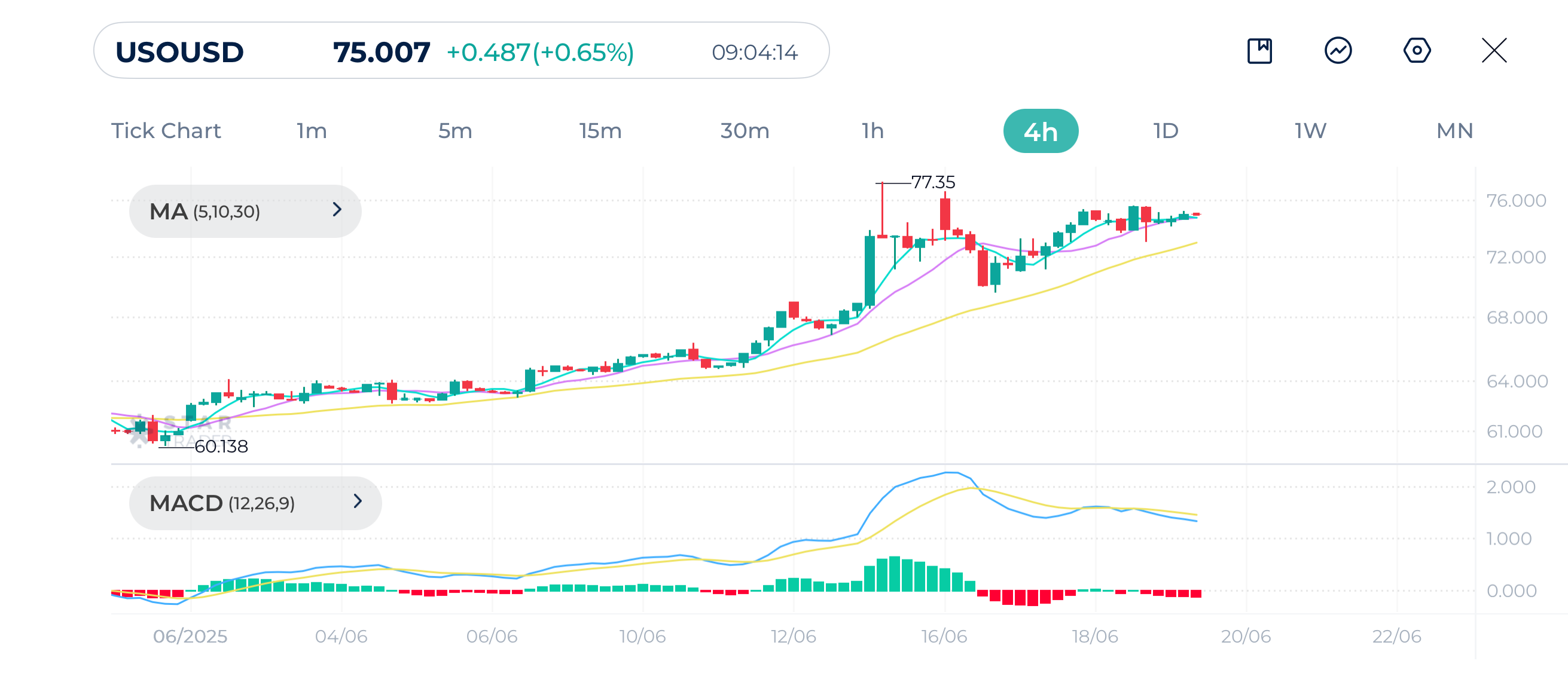Click the save chart bookmark icon
Image resolution: width=1568 pixels, height=688 pixels.
click(x=1259, y=50)
